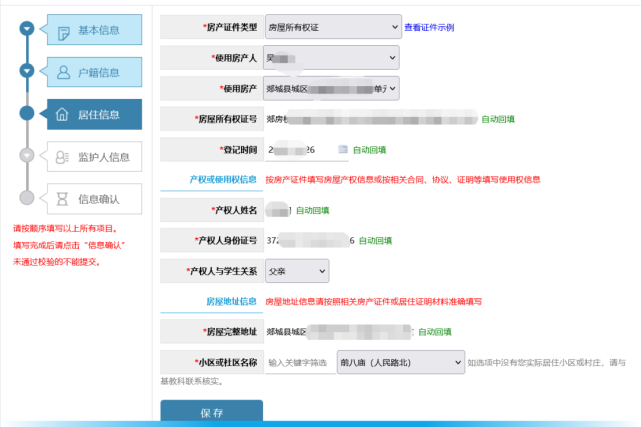Open the 房产证件类型 dropdown
This screenshot has height=427, width=641.
[x=333, y=27]
